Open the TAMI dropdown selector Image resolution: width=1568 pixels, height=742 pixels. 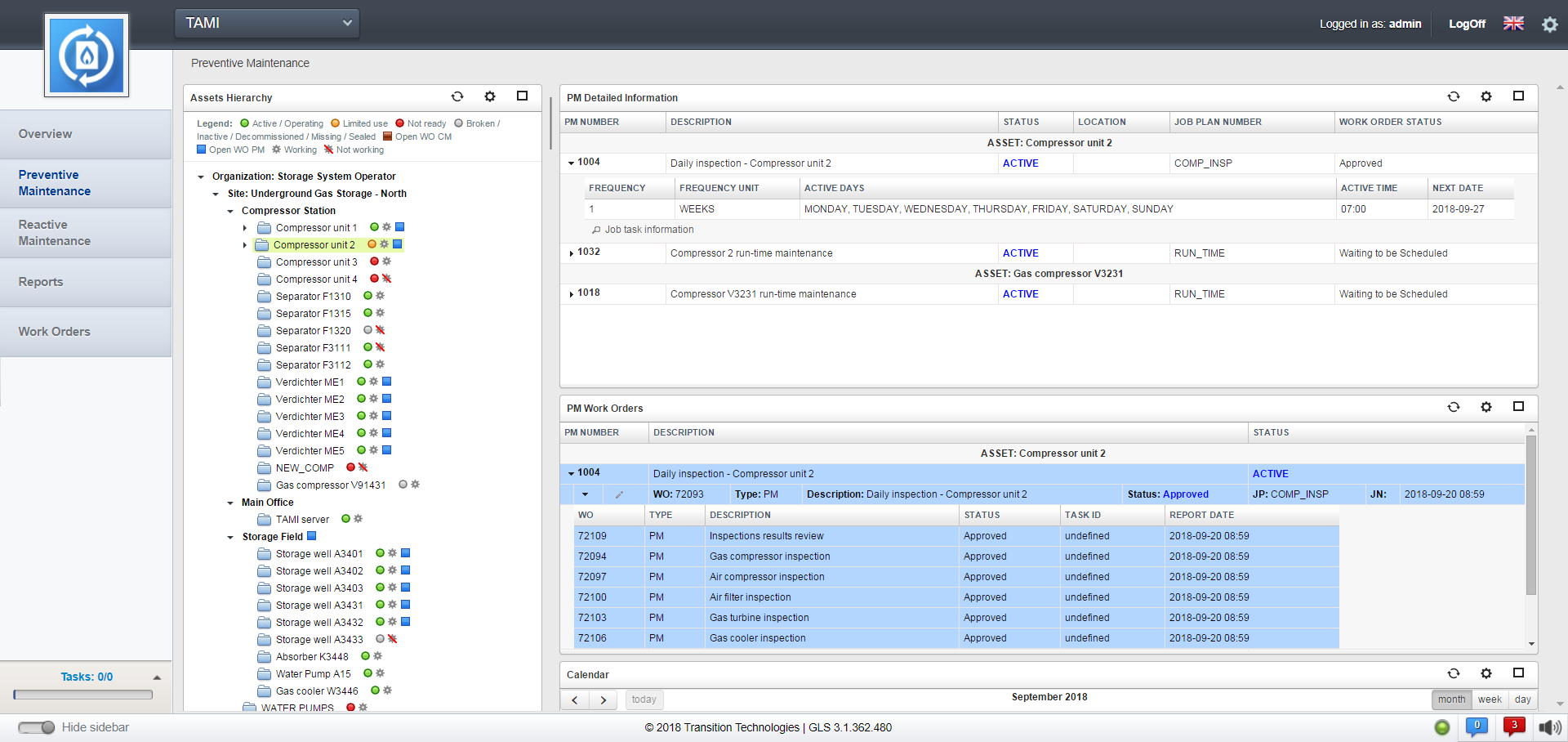(267, 23)
